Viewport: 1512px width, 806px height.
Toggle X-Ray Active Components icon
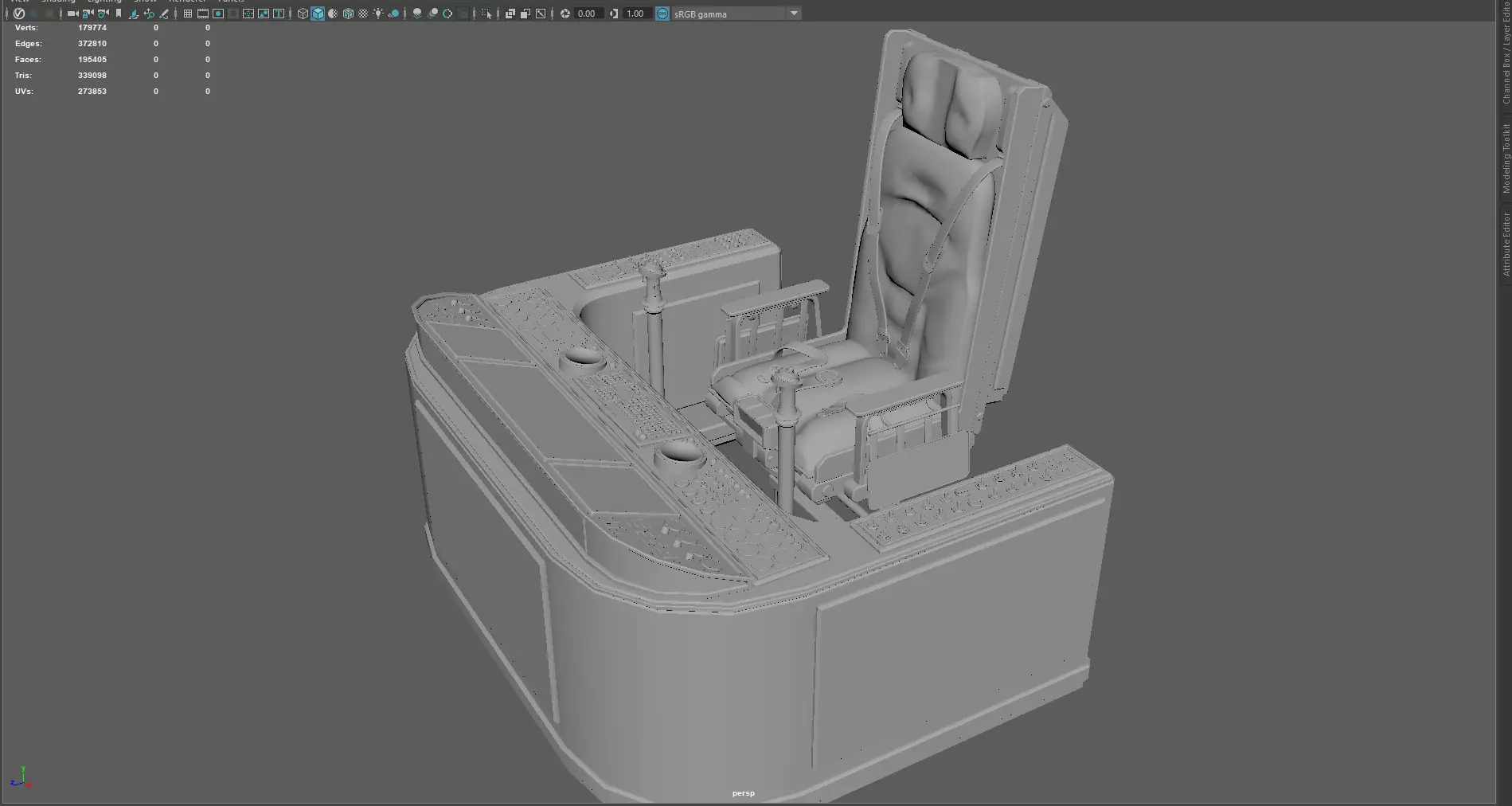[x=525, y=14]
